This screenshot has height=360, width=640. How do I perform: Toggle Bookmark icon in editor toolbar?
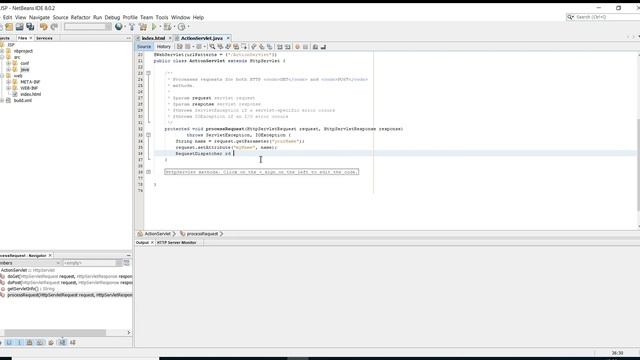point(269,47)
